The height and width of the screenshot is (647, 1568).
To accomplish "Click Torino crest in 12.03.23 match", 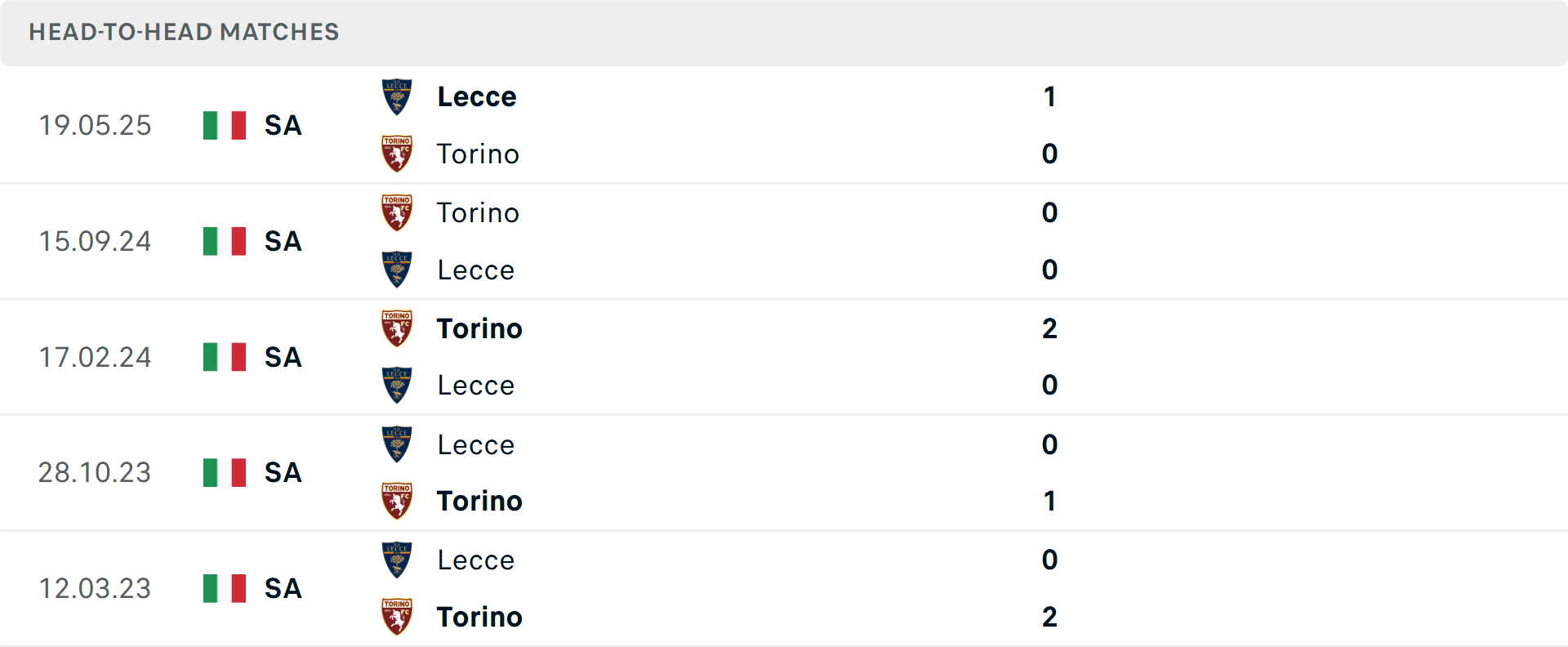I will coord(397,617).
